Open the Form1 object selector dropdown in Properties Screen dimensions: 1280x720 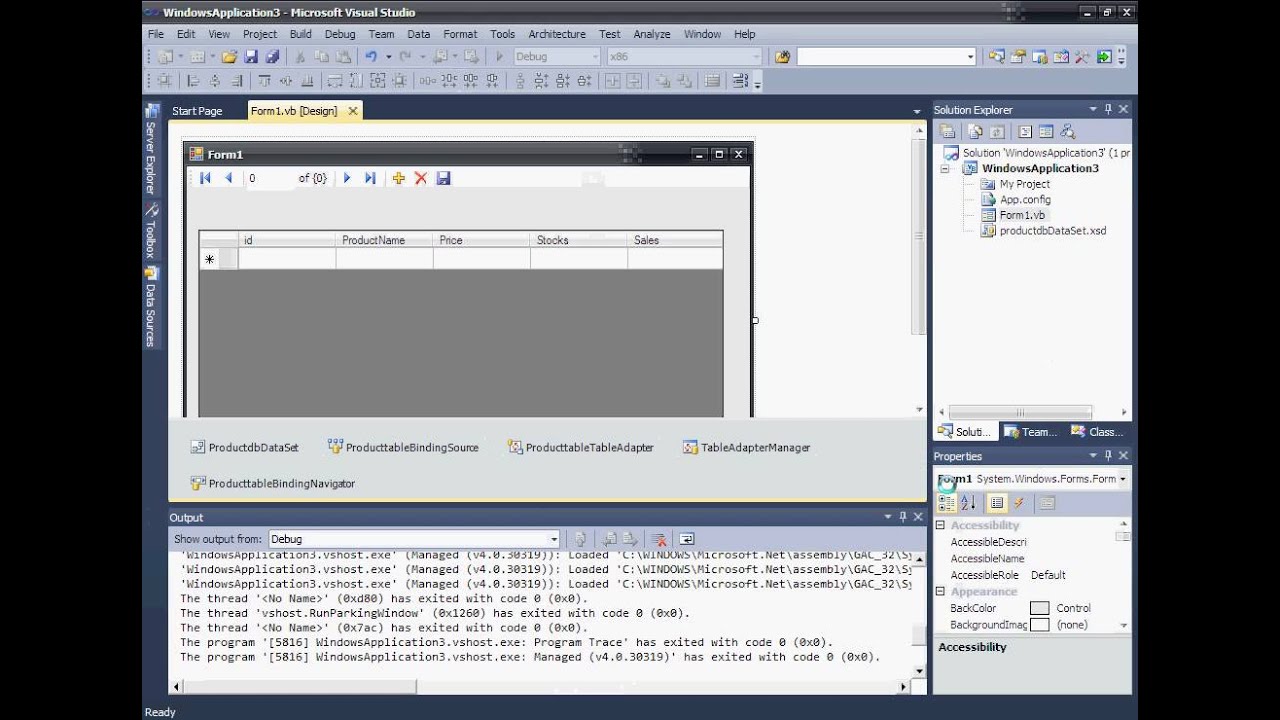1123,479
